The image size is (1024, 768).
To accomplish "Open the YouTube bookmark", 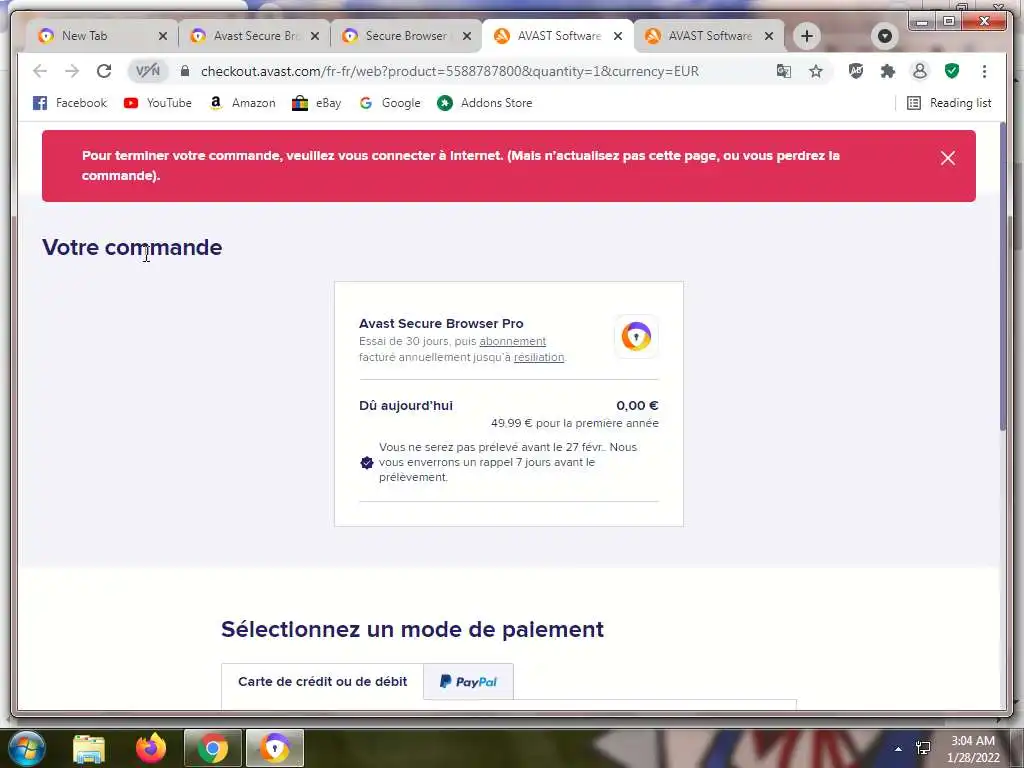I will click(157, 103).
